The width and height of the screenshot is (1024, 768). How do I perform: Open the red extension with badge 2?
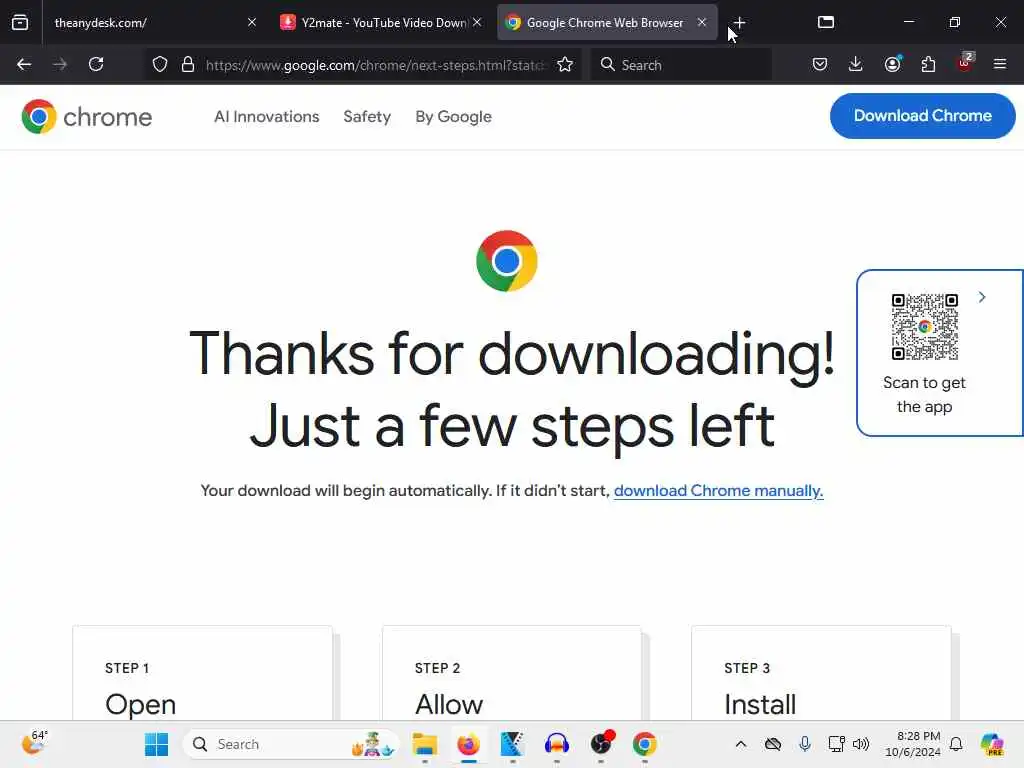(965, 63)
